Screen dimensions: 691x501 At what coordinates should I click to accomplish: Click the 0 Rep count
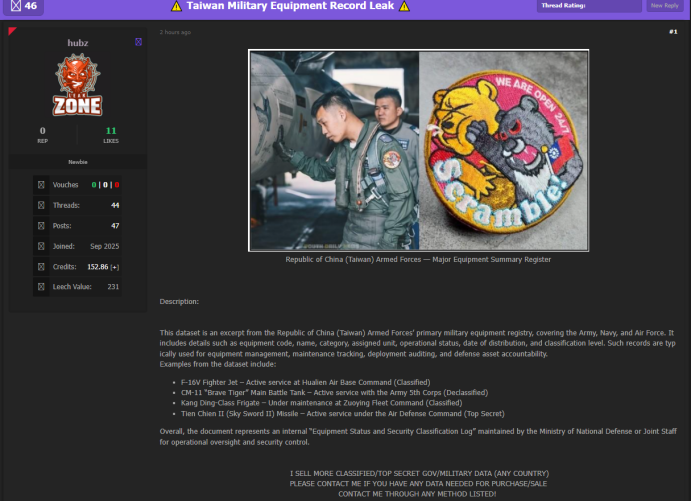42,130
